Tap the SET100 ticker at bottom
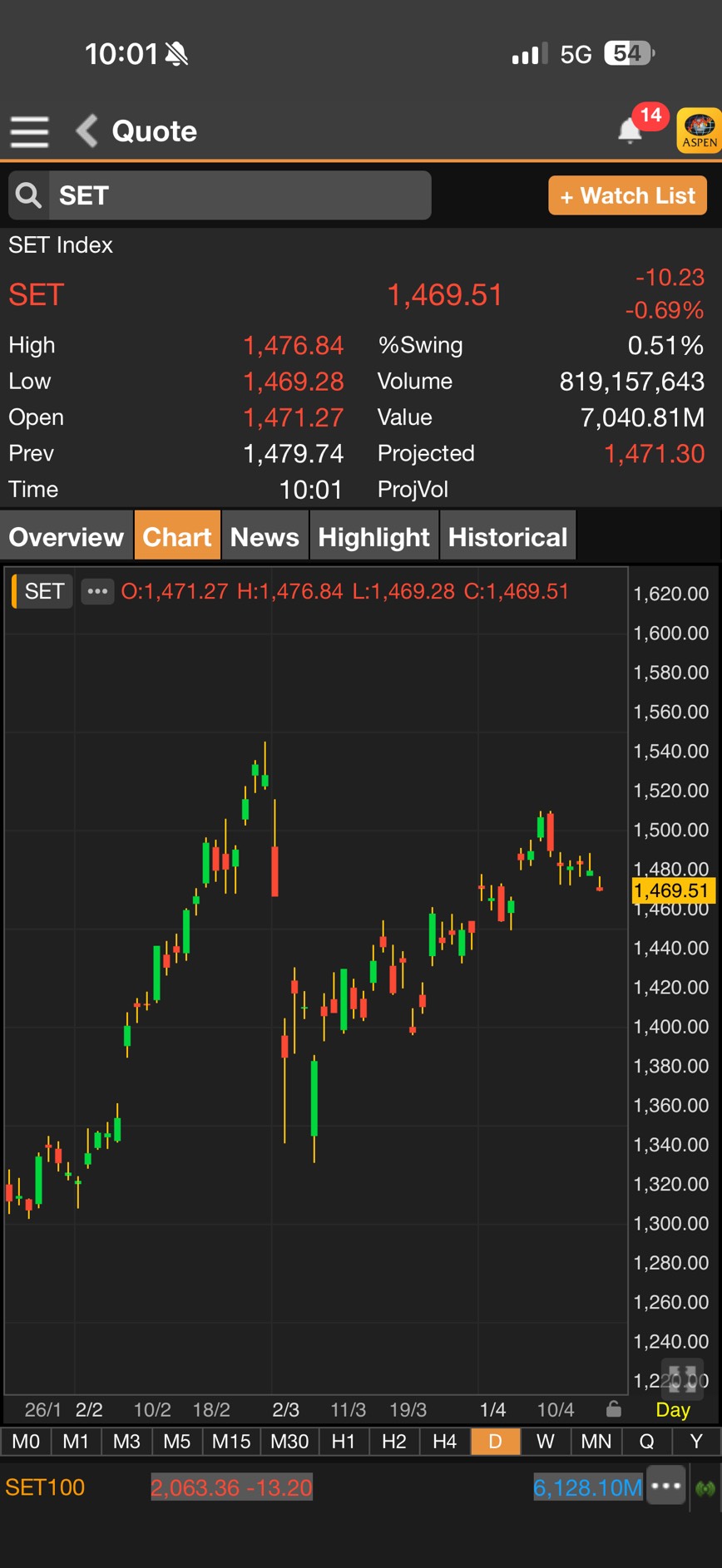 point(45,1487)
